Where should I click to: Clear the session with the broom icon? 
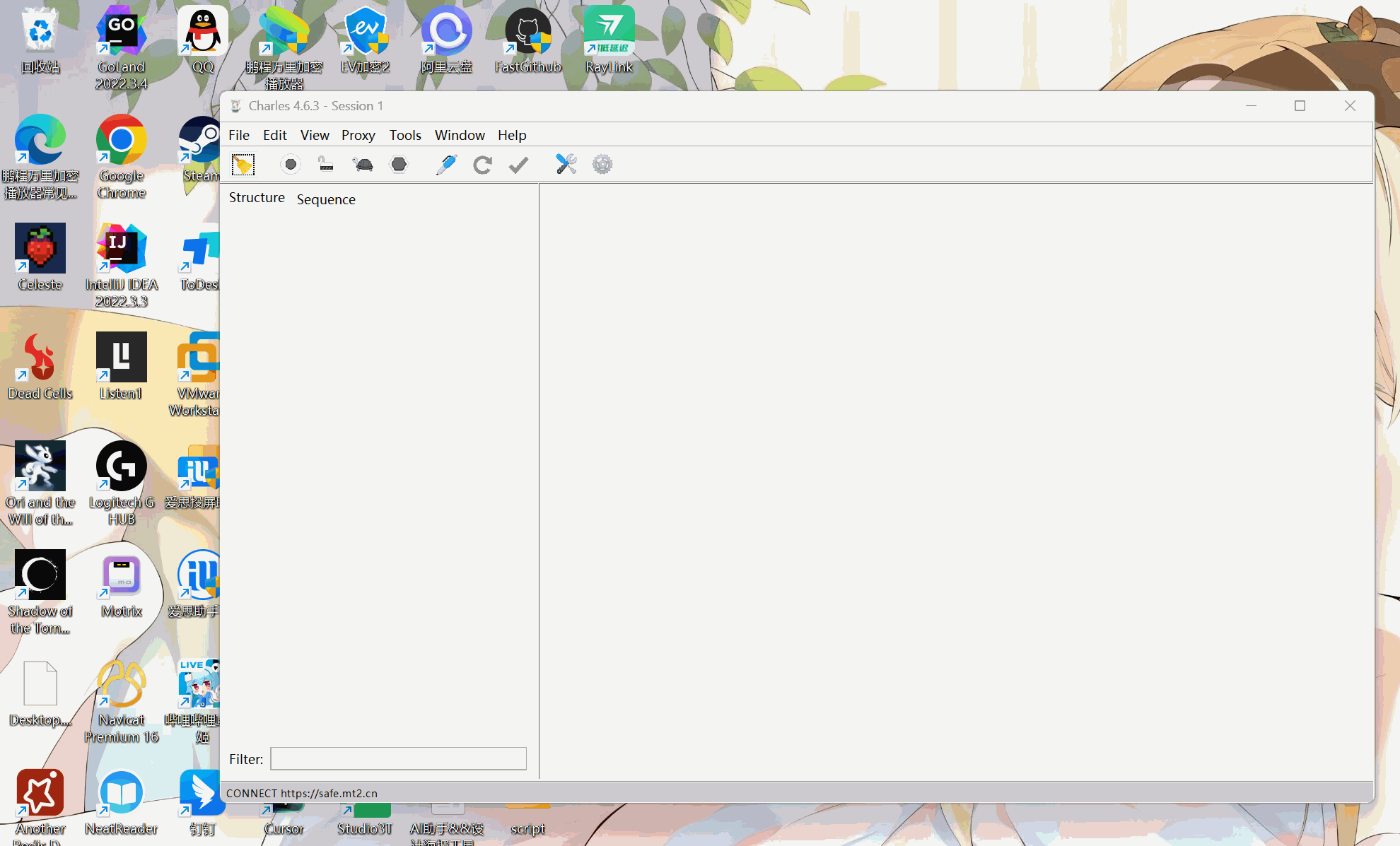pyautogui.click(x=243, y=165)
